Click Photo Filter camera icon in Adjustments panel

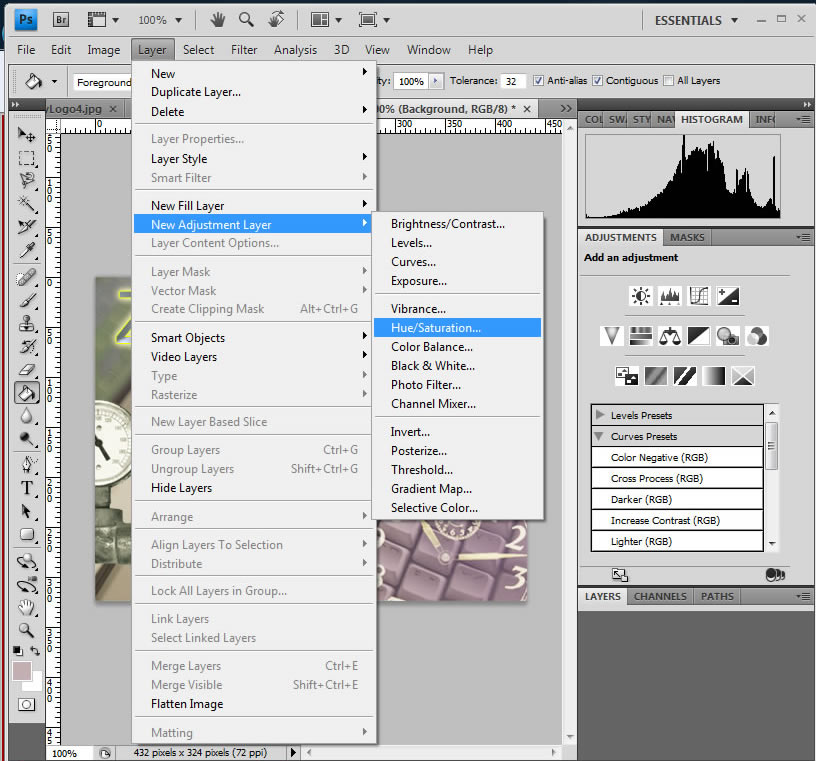coord(728,336)
